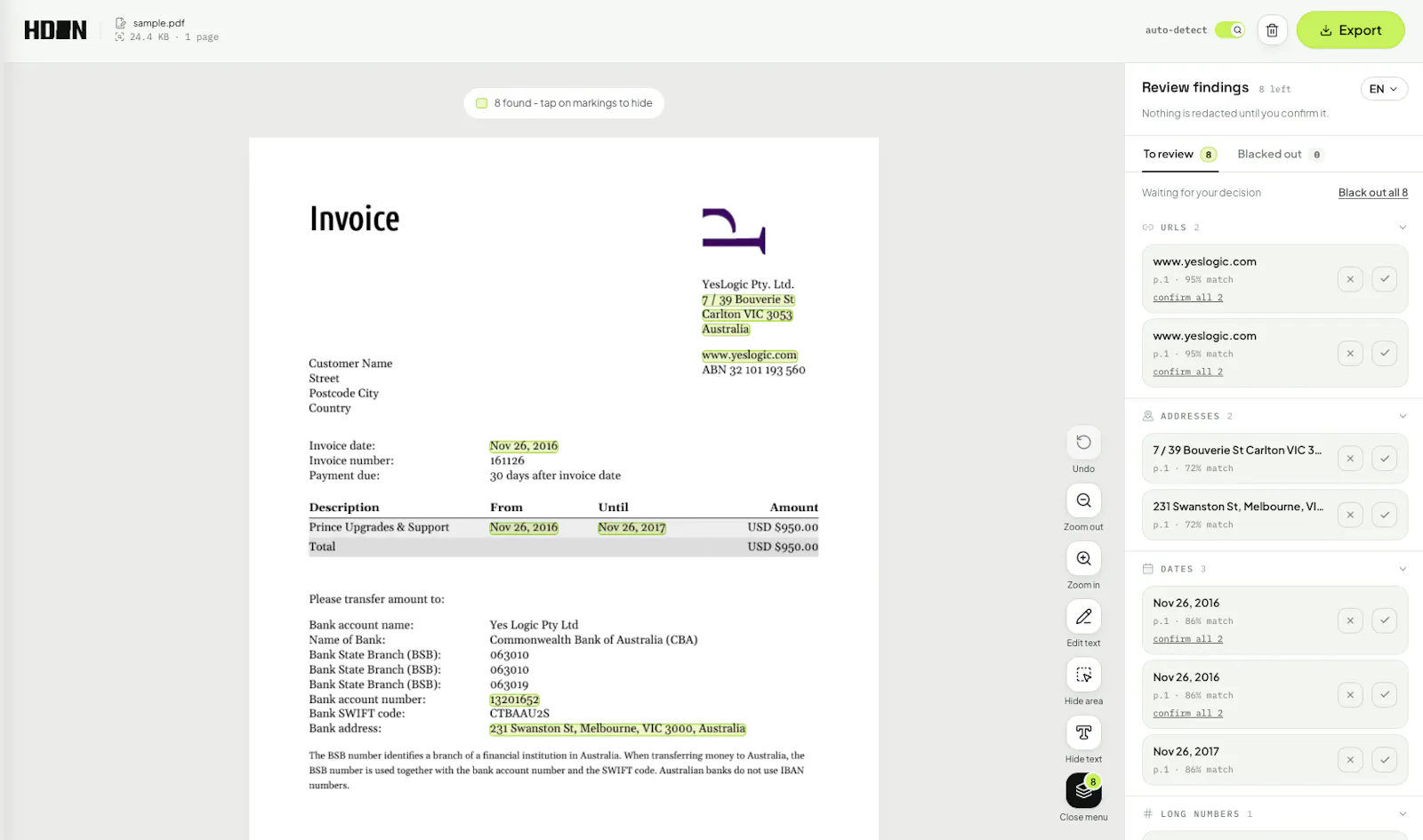The image size is (1423, 840).
Task: Click highlighted www.yeslogic.com in document
Action: 749,356
